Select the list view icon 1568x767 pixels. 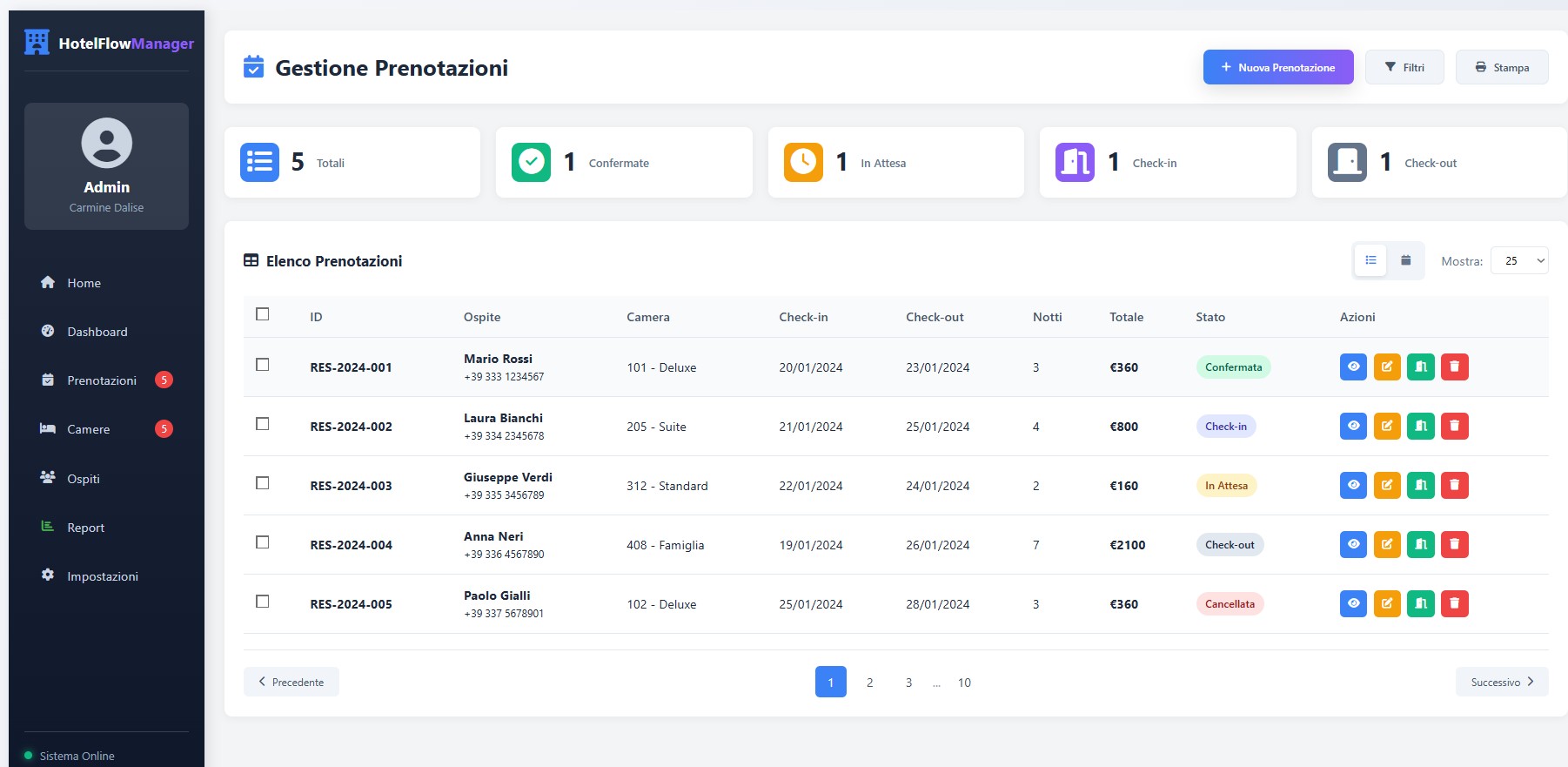point(1370,260)
